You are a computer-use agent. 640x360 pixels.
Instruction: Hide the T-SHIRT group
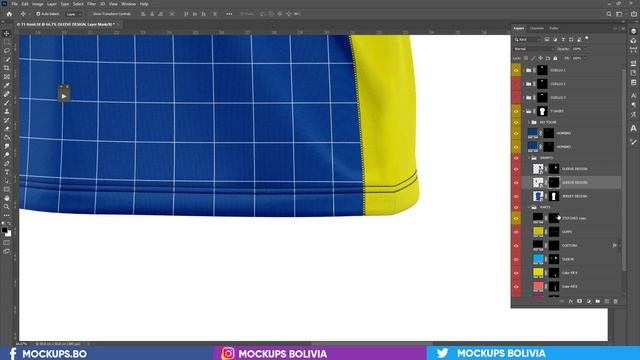(516, 111)
